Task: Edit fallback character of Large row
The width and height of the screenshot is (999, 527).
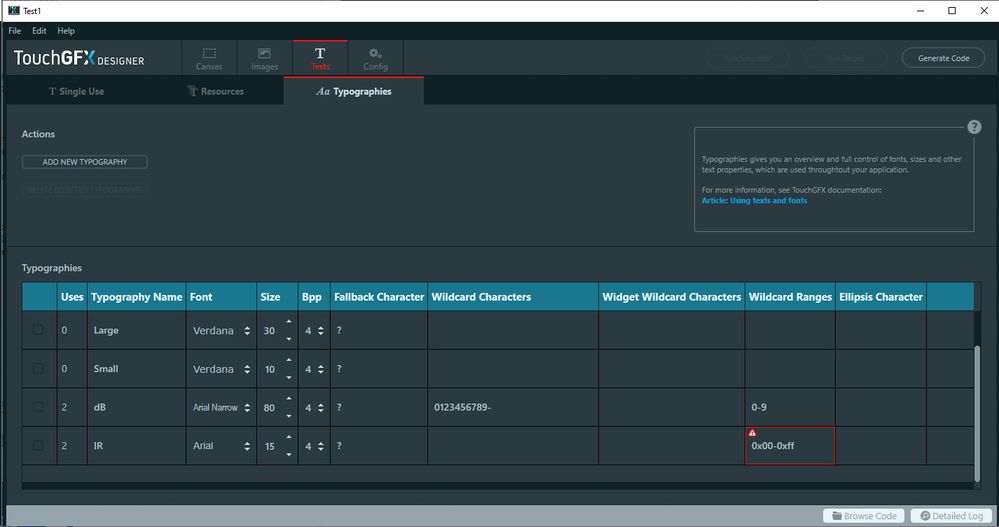Action: [379, 331]
